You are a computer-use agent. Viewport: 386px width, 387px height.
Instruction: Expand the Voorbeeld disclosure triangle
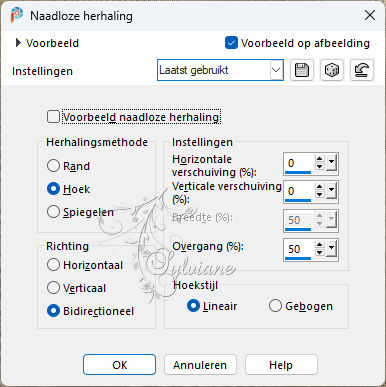[x=18, y=43]
